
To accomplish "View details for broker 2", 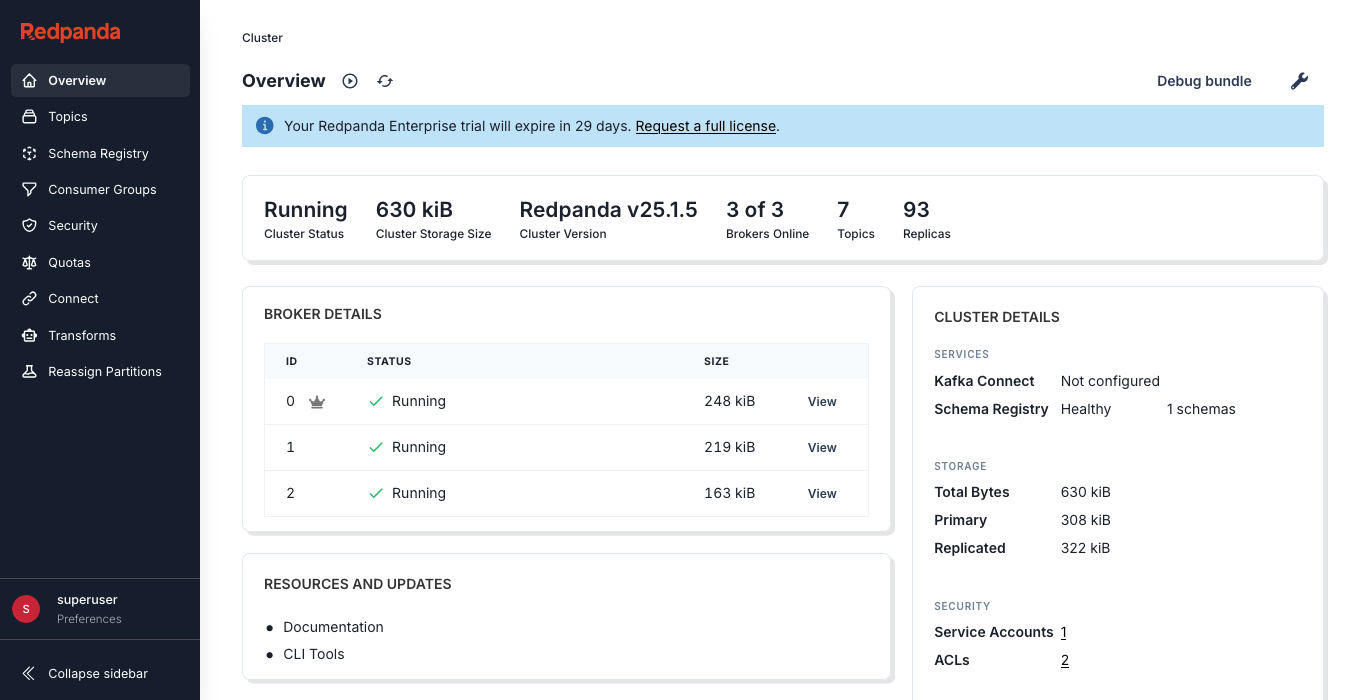I will point(822,494).
